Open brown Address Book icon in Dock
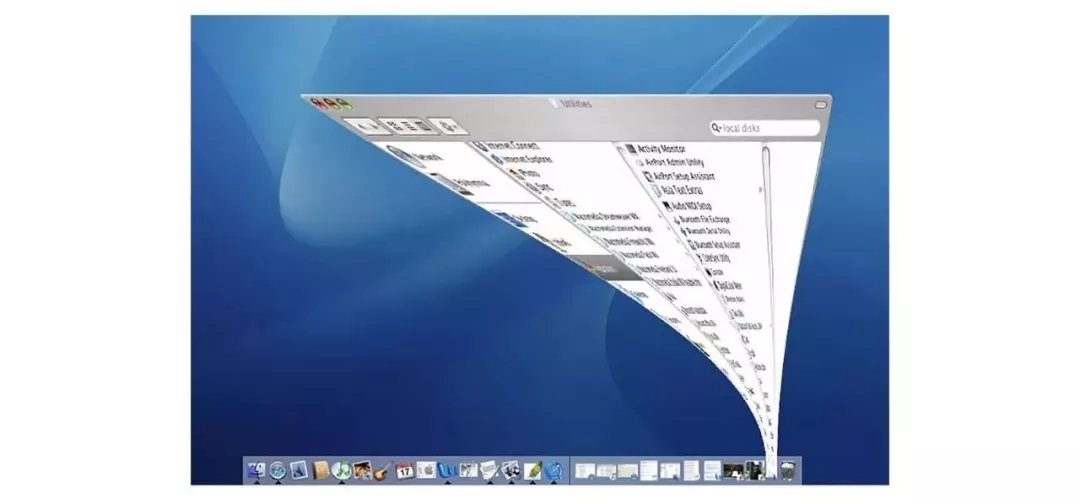 (x=321, y=470)
